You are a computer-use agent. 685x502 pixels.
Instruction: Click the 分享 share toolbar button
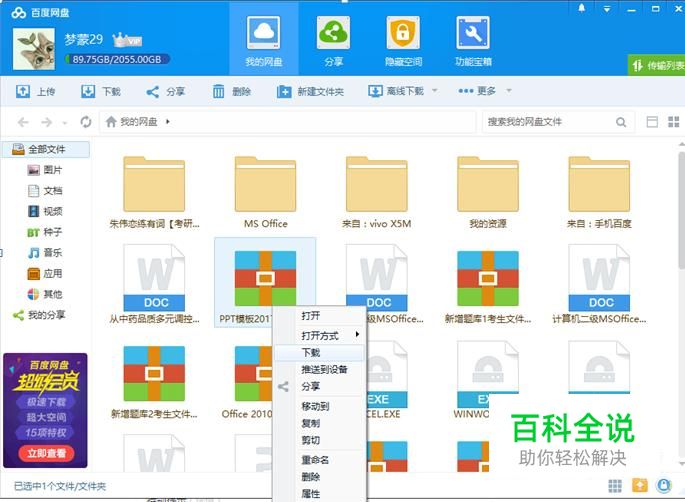coord(166,91)
